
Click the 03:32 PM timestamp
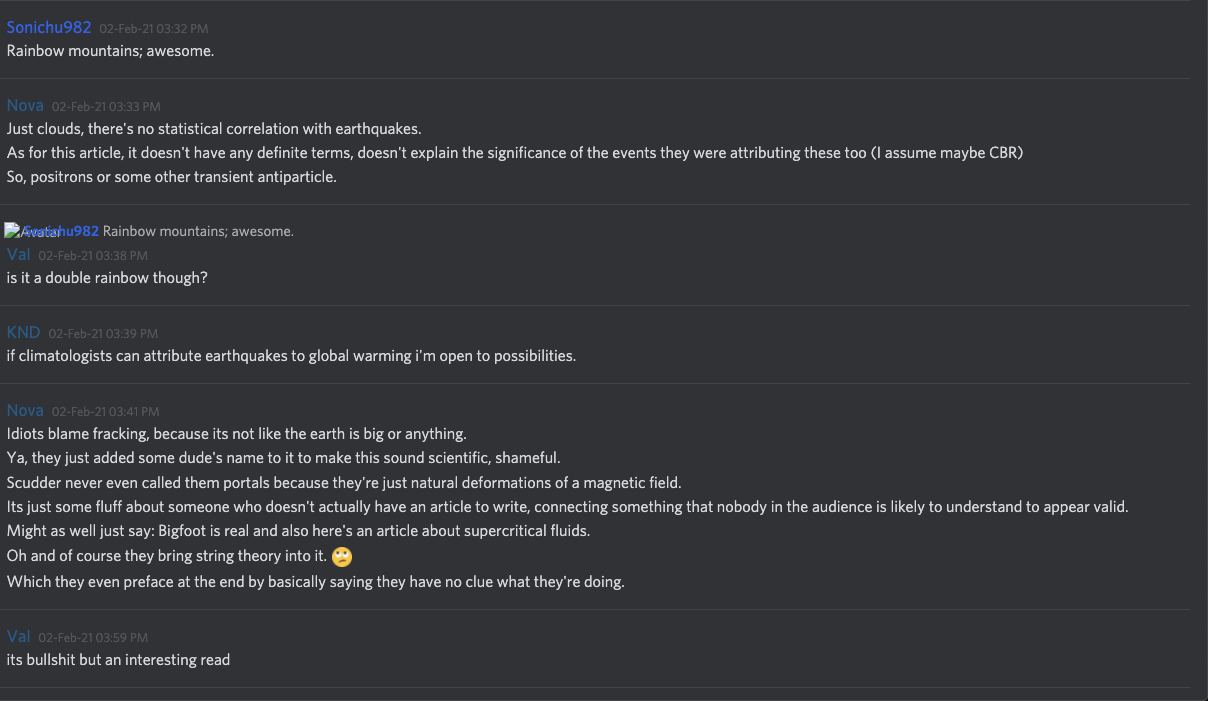point(154,29)
